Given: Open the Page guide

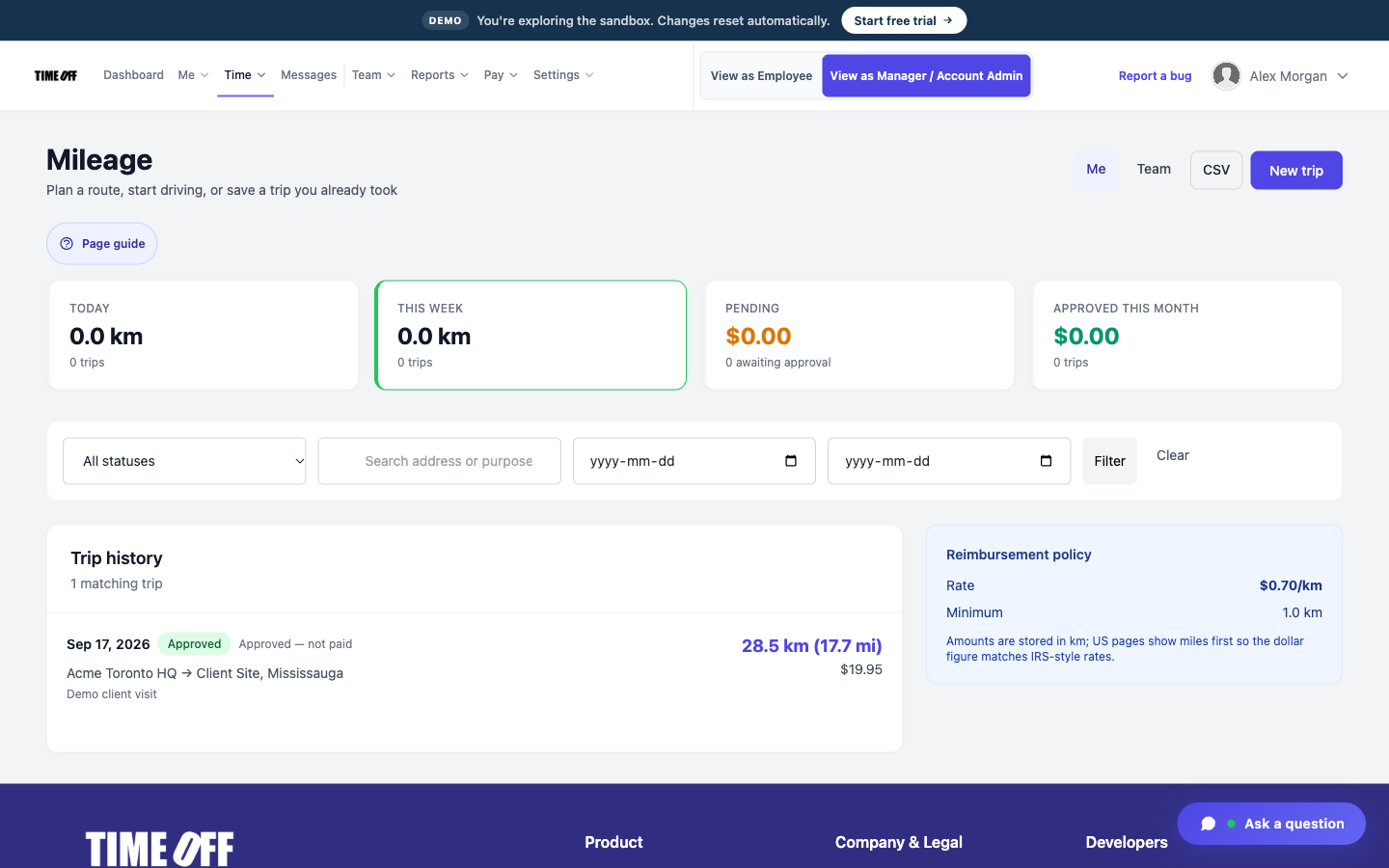Looking at the screenshot, I should (x=102, y=244).
